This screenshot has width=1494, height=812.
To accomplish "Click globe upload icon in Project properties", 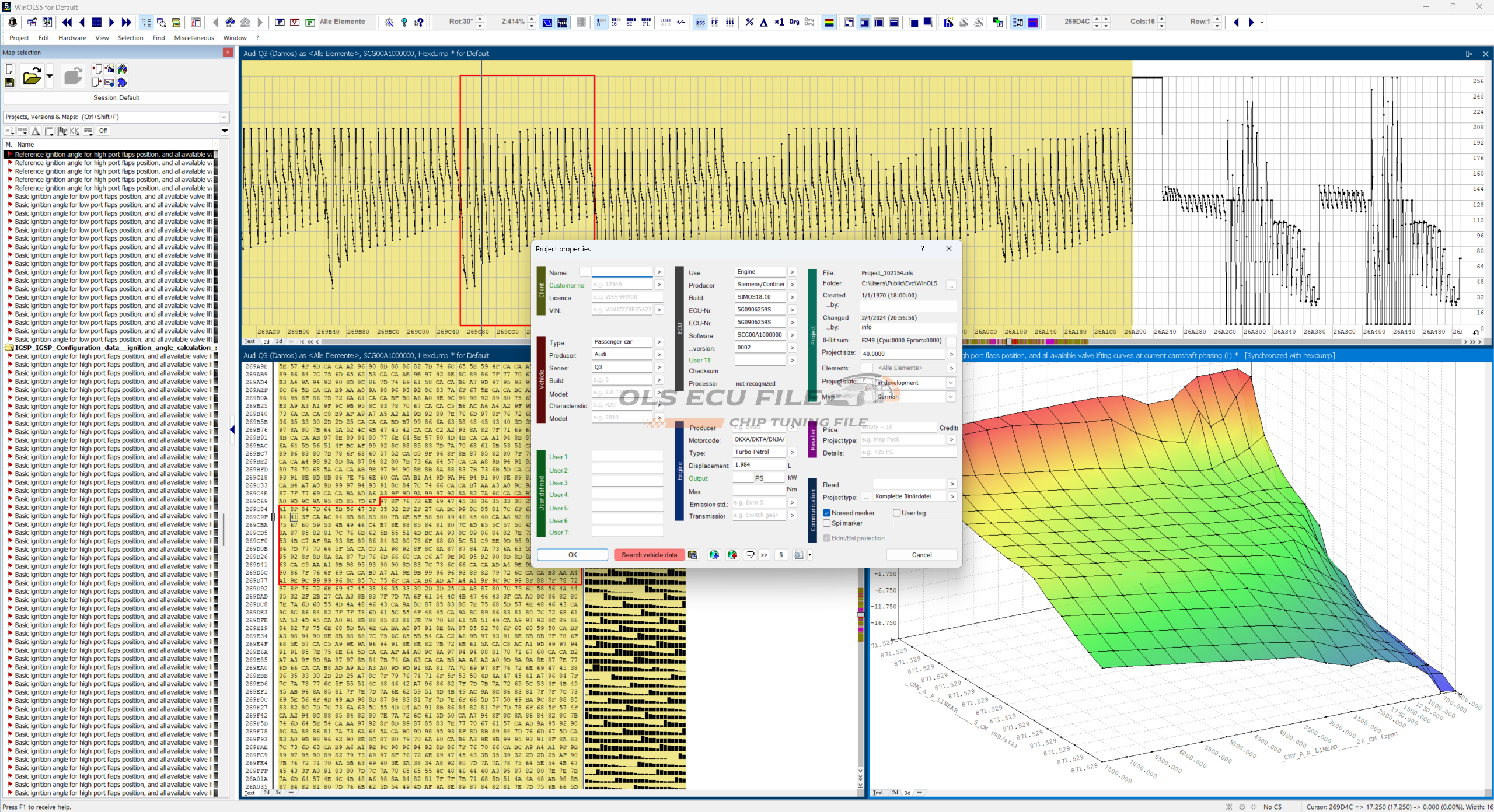I will tap(732, 555).
